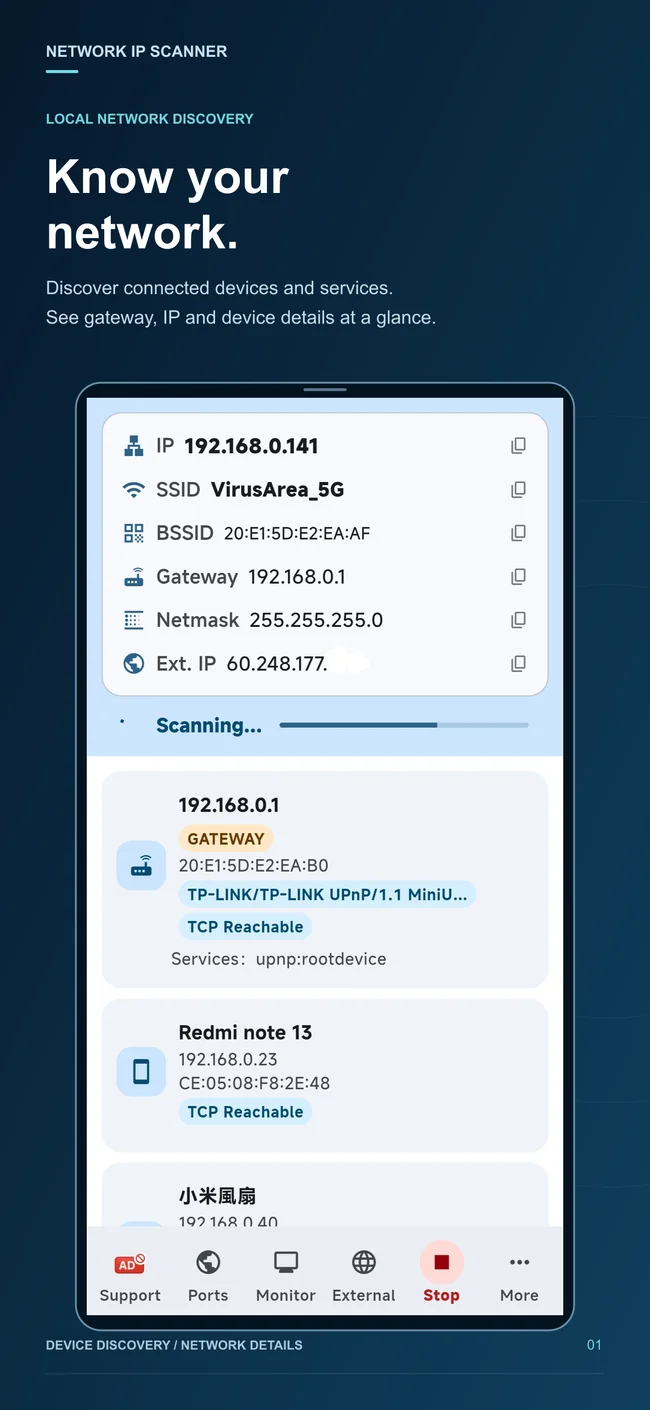Click MAC address 20:E1:5D:E2:EA:B0
The height and width of the screenshot is (1410, 650).
coord(253,866)
